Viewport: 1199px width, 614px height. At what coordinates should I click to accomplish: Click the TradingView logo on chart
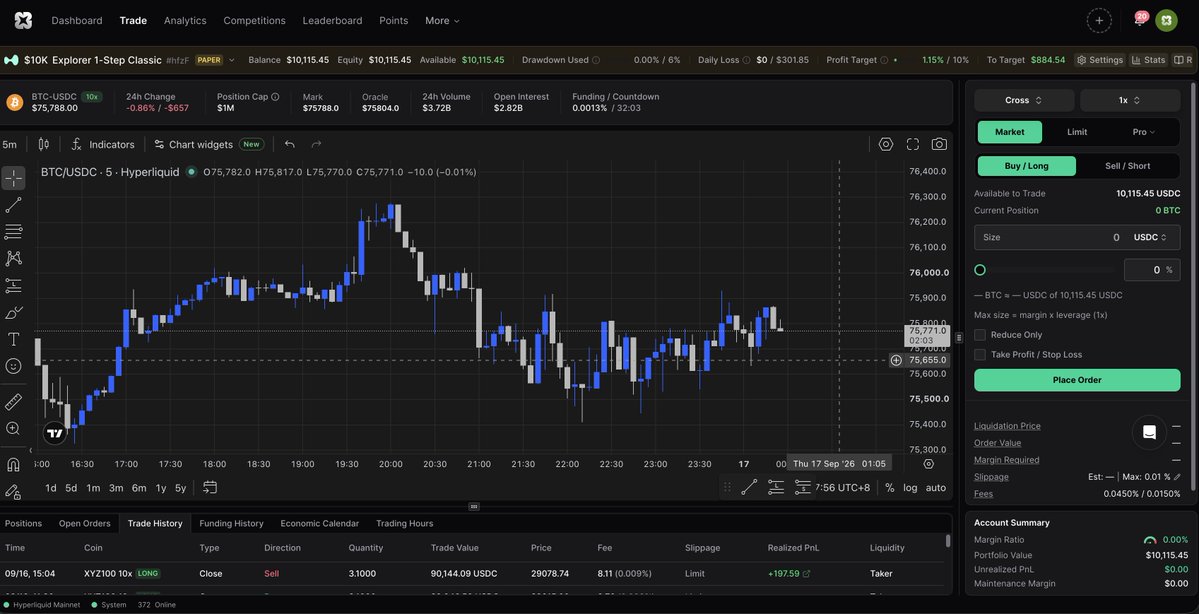pos(55,434)
